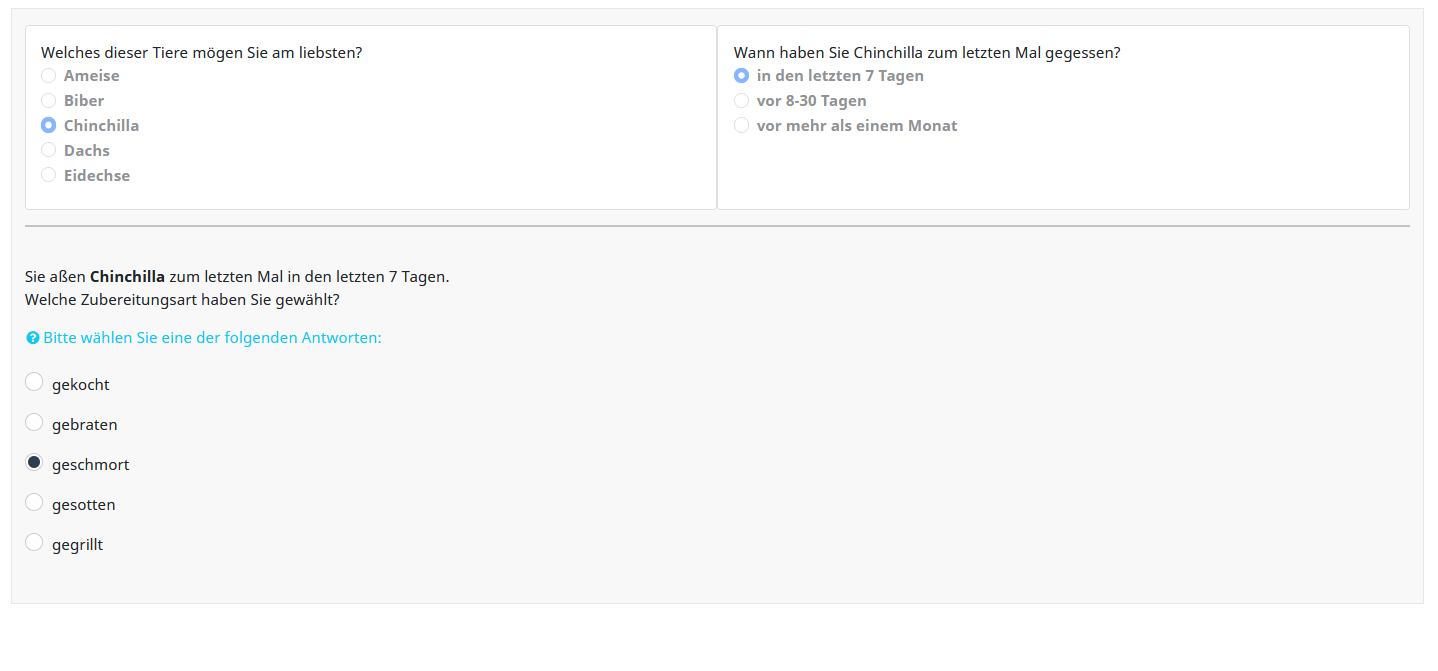Choose gekocht preparation method
1438x671 pixels.
click(34, 382)
